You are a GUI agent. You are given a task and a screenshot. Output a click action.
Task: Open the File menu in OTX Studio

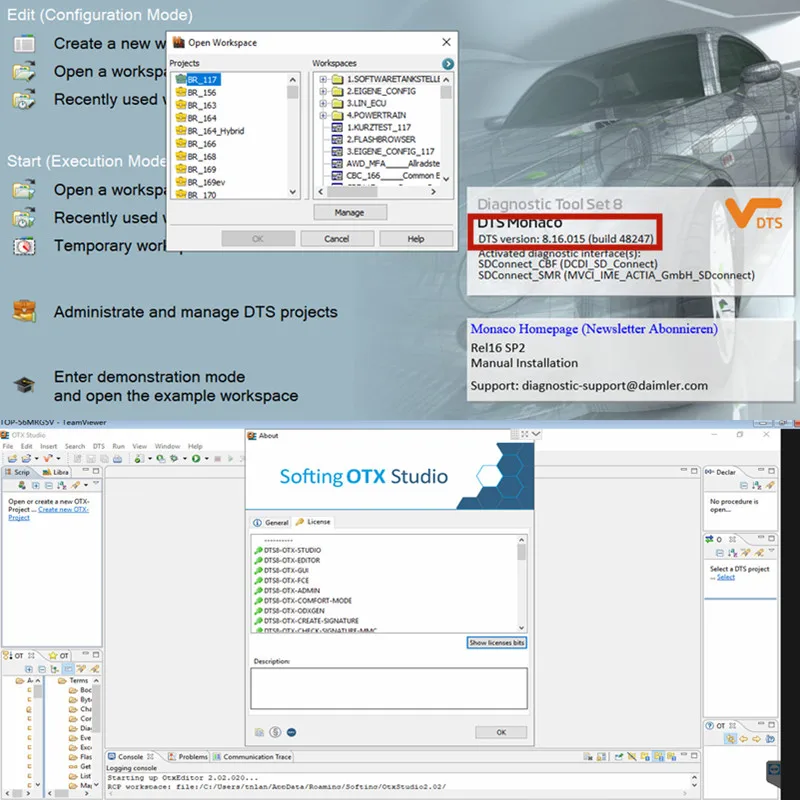[8, 446]
